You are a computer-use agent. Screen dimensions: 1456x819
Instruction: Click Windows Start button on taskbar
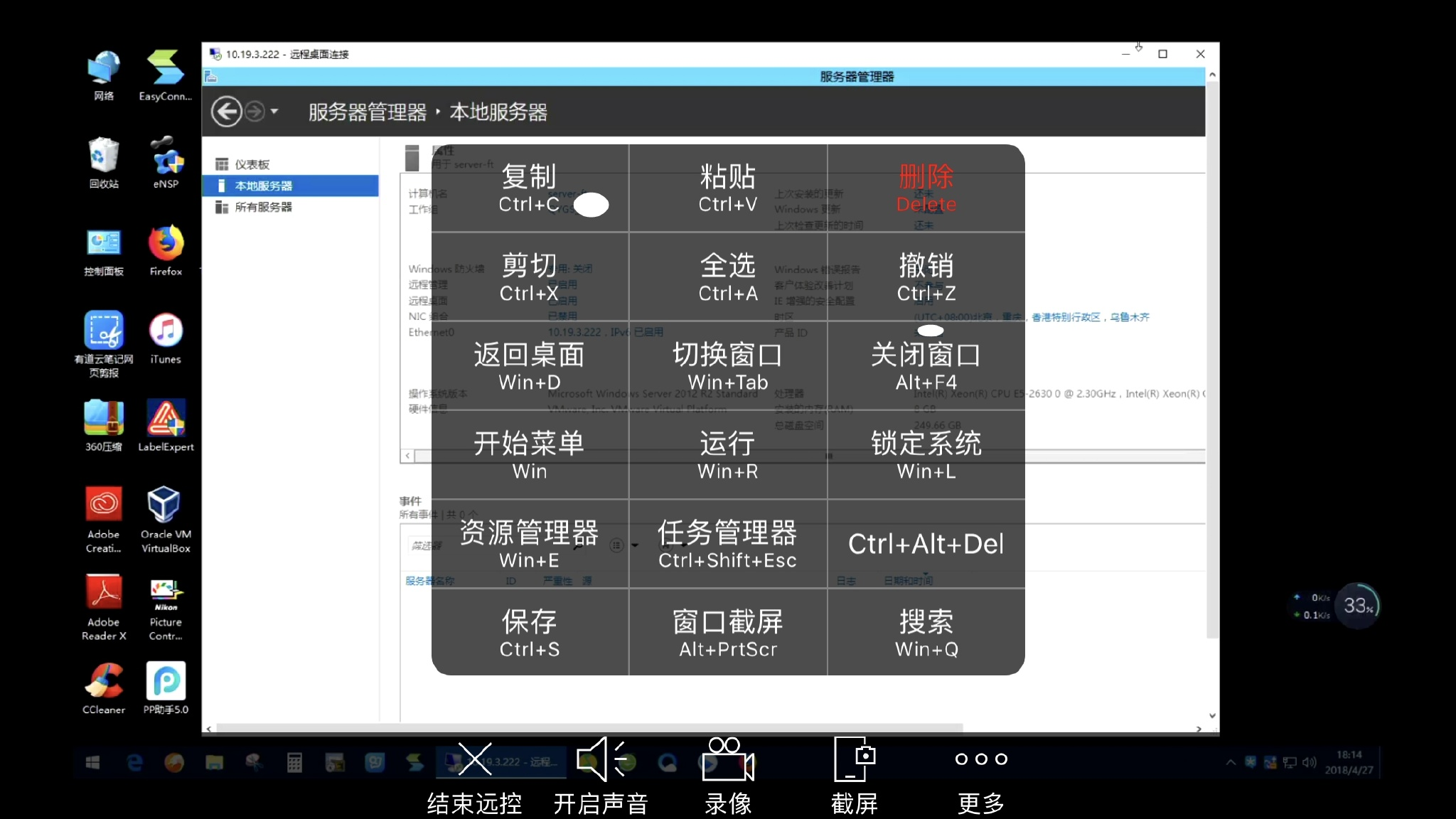92,763
